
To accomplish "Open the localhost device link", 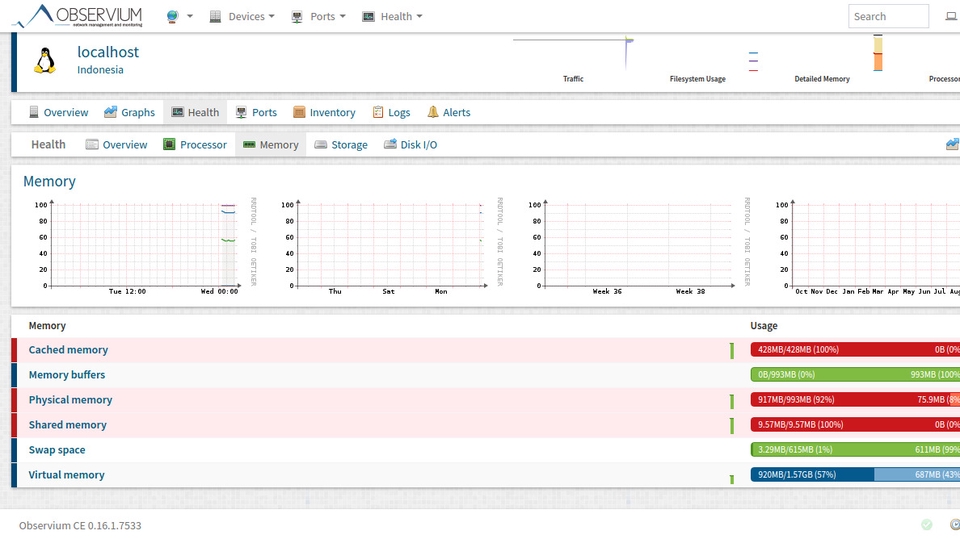I will tap(108, 52).
